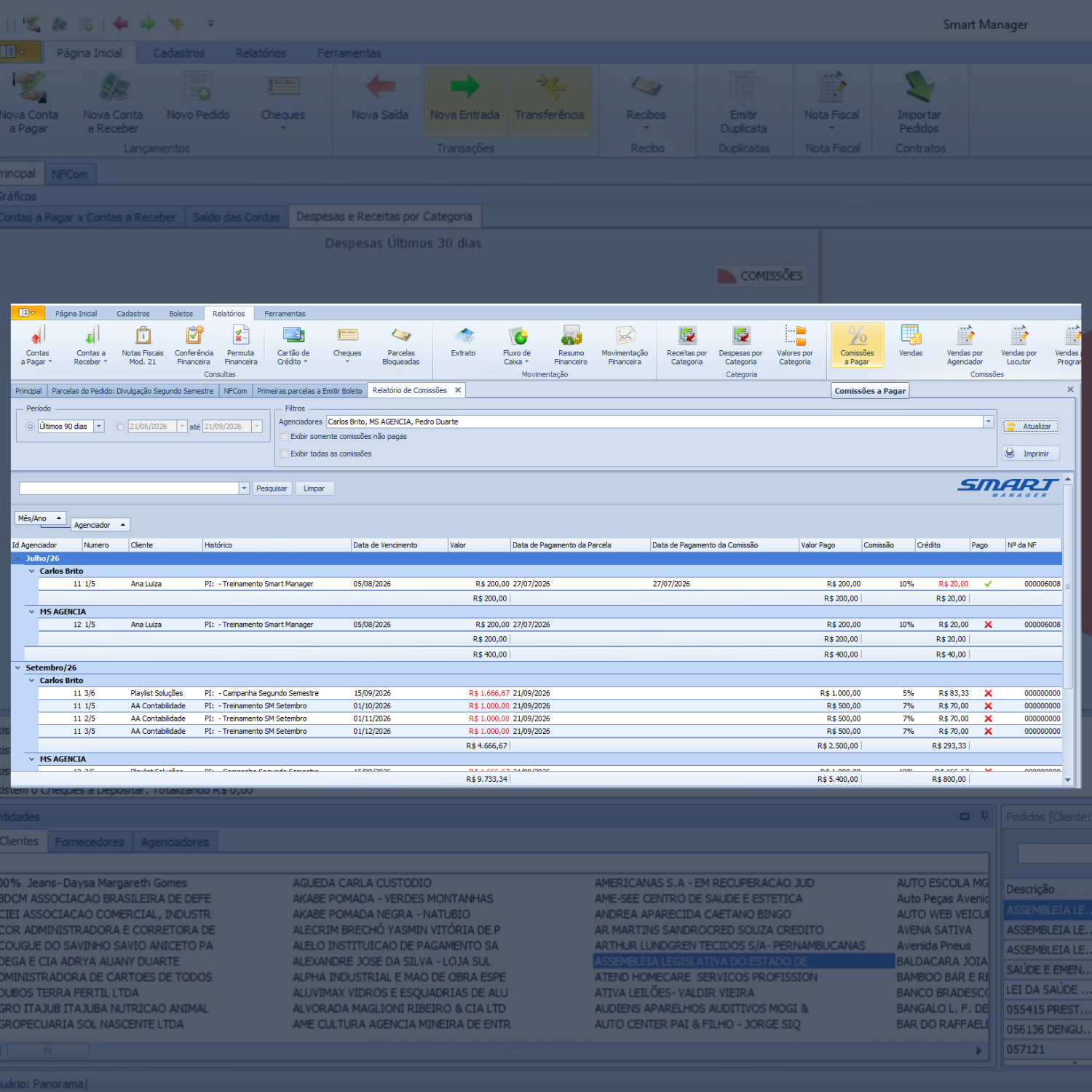This screenshot has height=1092, width=1092.
Task: Open Receitas por Categoria report
Action: pyautogui.click(x=687, y=345)
